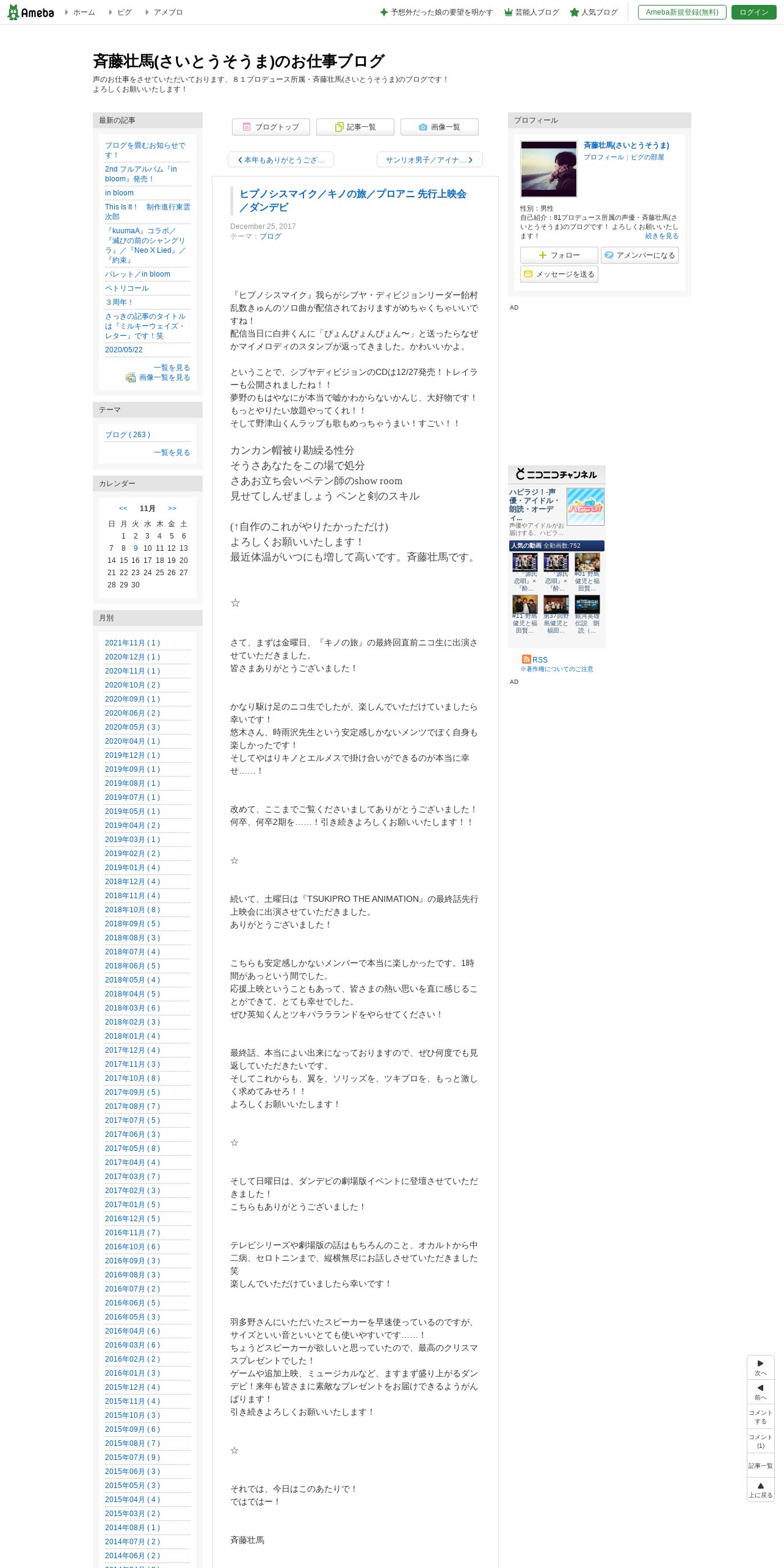Click the profile photo thumbnail
784x1568 pixels.
pos(548,169)
